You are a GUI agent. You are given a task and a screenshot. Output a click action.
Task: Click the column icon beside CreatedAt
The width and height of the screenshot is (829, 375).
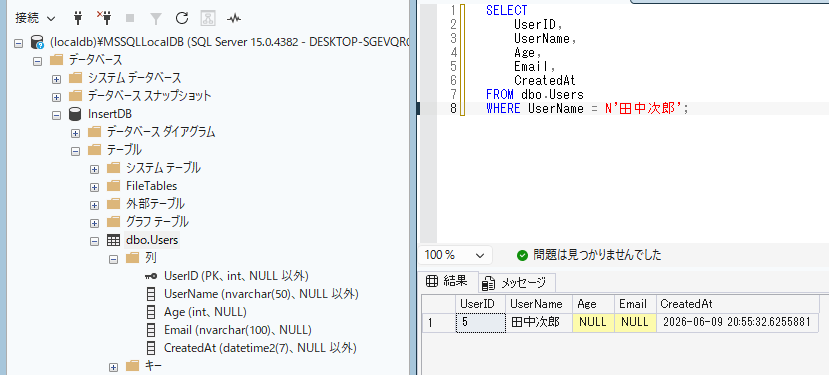tap(151, 348)
